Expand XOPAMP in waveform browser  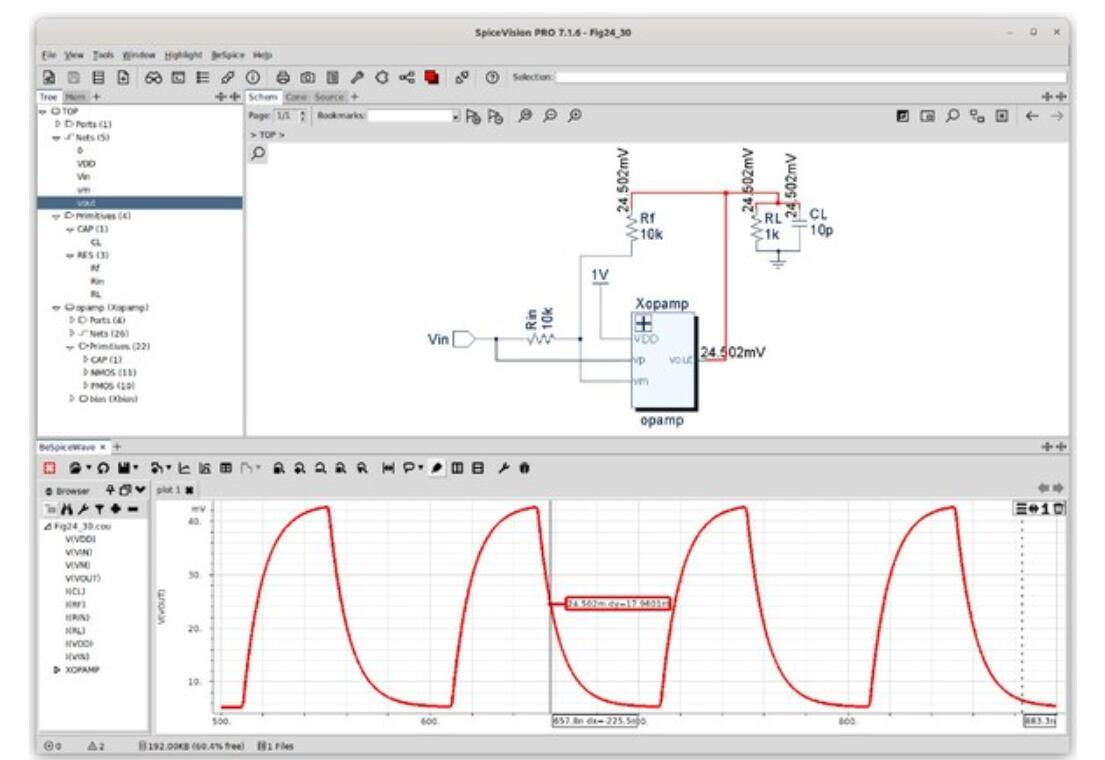point(57,670)
